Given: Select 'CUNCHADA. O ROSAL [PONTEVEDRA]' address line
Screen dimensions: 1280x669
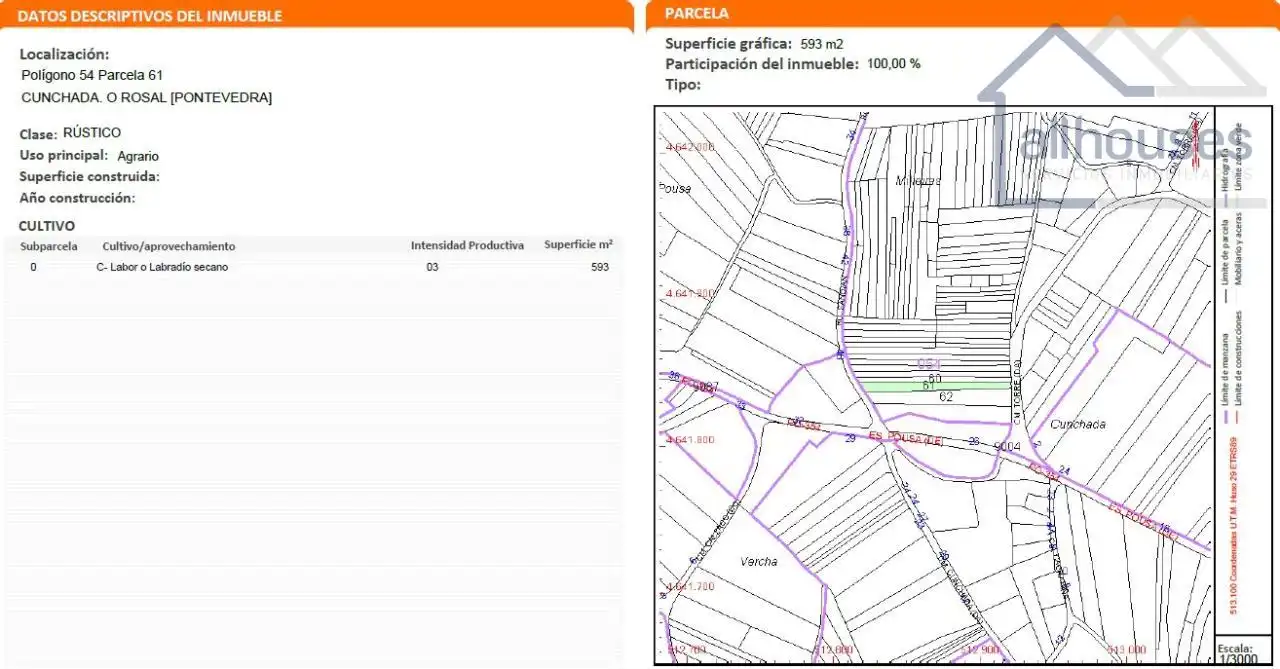Looking at the screenshot, I should click(146, 97).
